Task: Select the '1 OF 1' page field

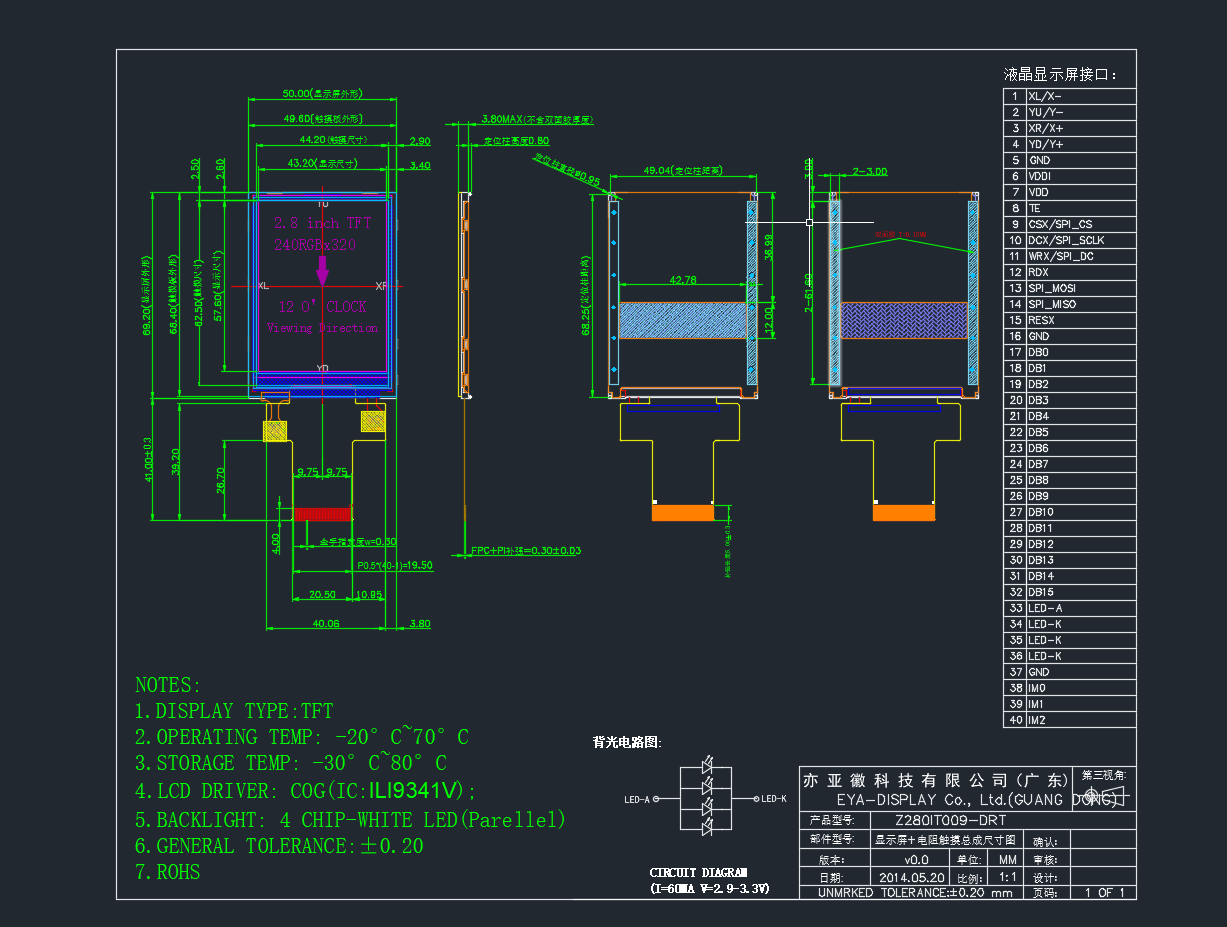Action: click(x=1104, y=892)
